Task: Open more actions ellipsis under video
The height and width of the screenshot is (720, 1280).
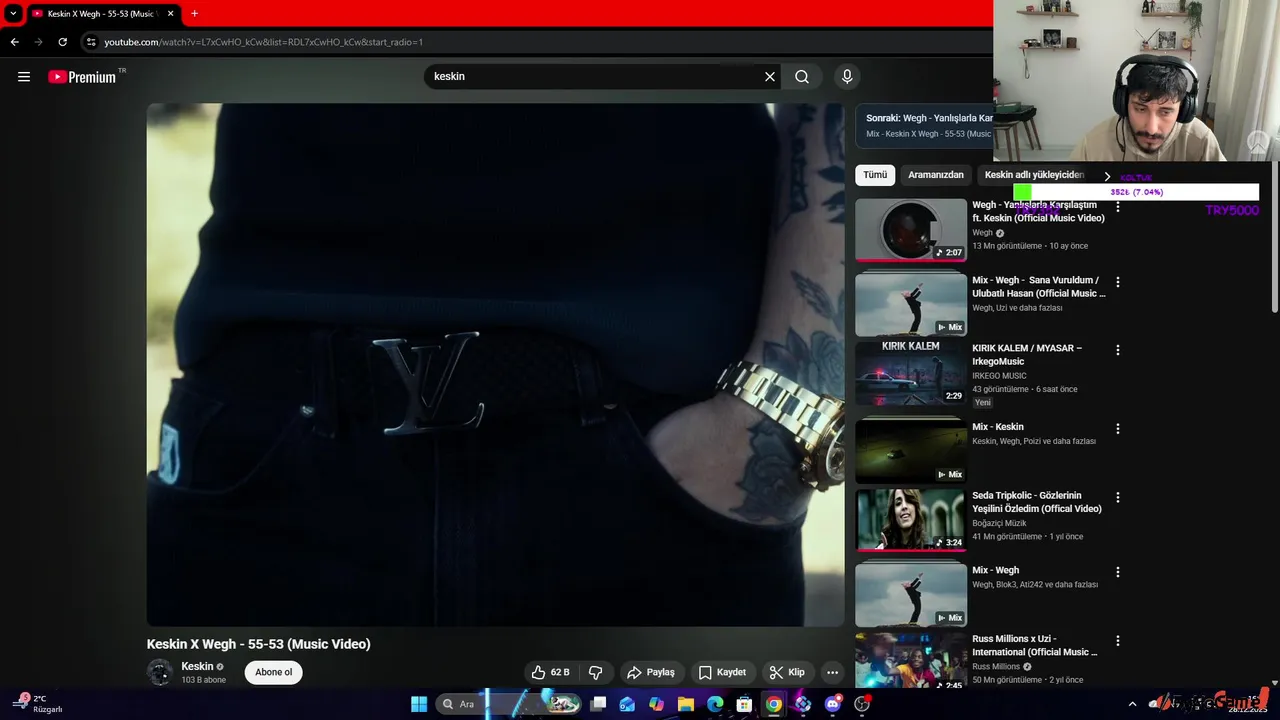Action: point(832,672)
